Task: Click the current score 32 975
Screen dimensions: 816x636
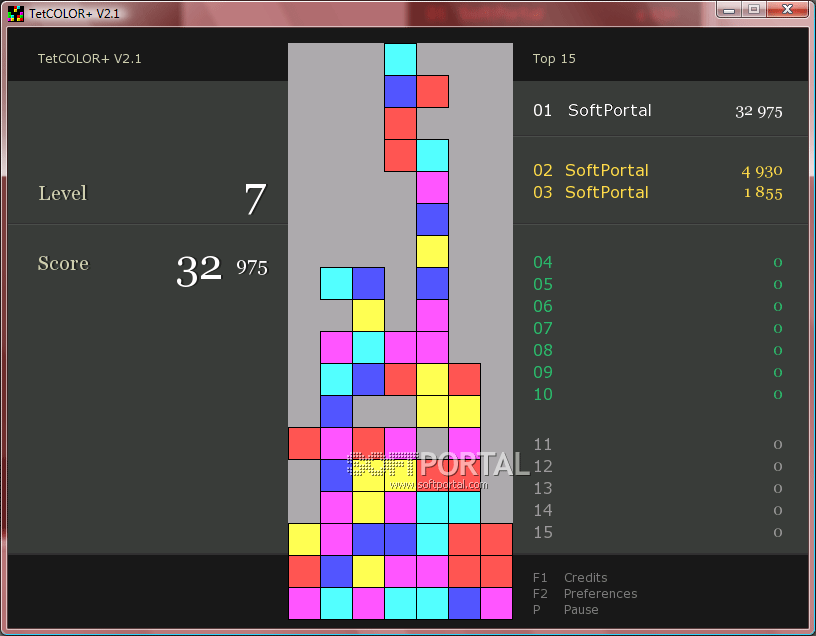Action: click(x=222, y=270)
